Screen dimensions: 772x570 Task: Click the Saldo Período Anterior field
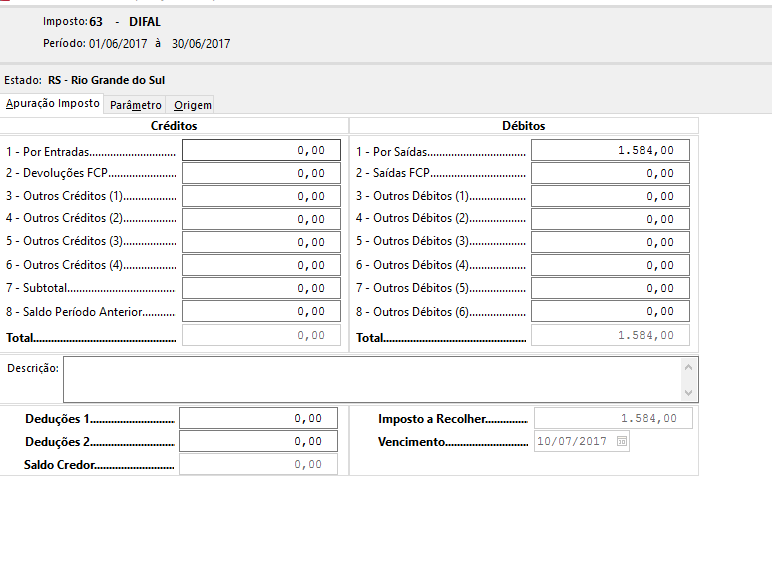pos(261,311)
